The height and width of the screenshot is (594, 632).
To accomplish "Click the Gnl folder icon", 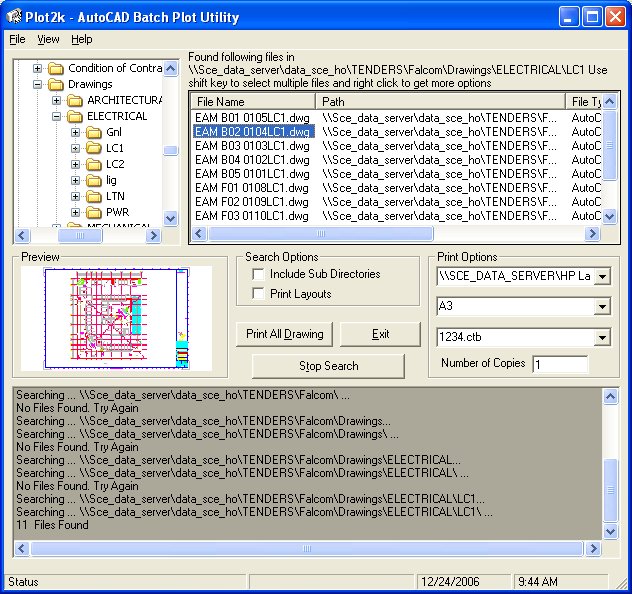I will click(x=94, y=132).
